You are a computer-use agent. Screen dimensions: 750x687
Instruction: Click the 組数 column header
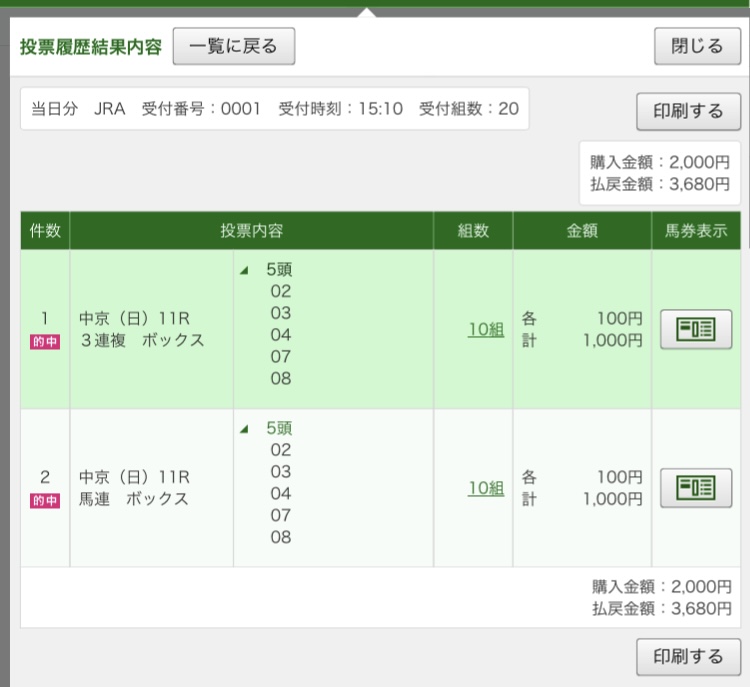473,231
